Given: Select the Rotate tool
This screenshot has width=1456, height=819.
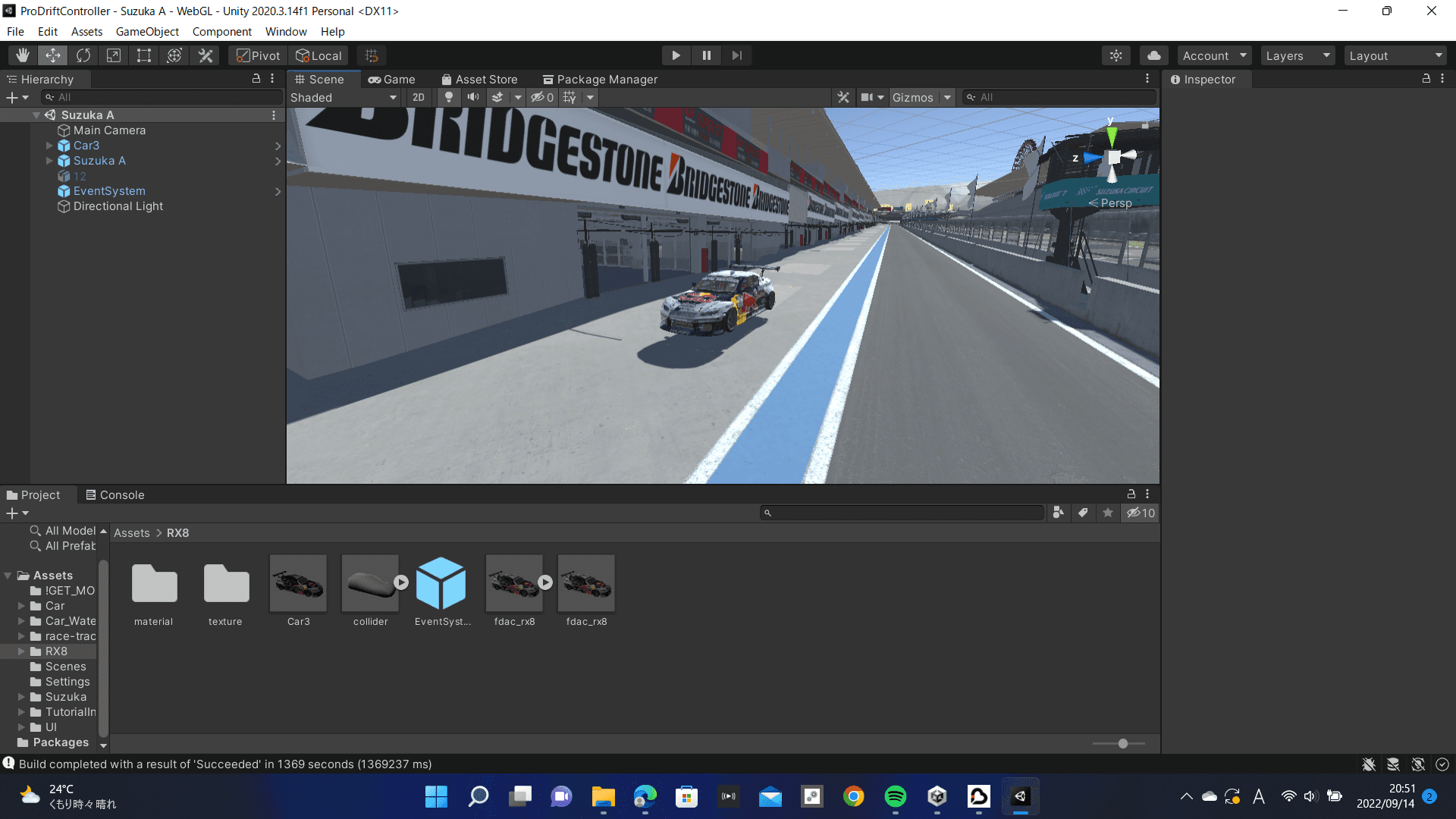Looking at the screenshot, I should [x=83, y=55].
